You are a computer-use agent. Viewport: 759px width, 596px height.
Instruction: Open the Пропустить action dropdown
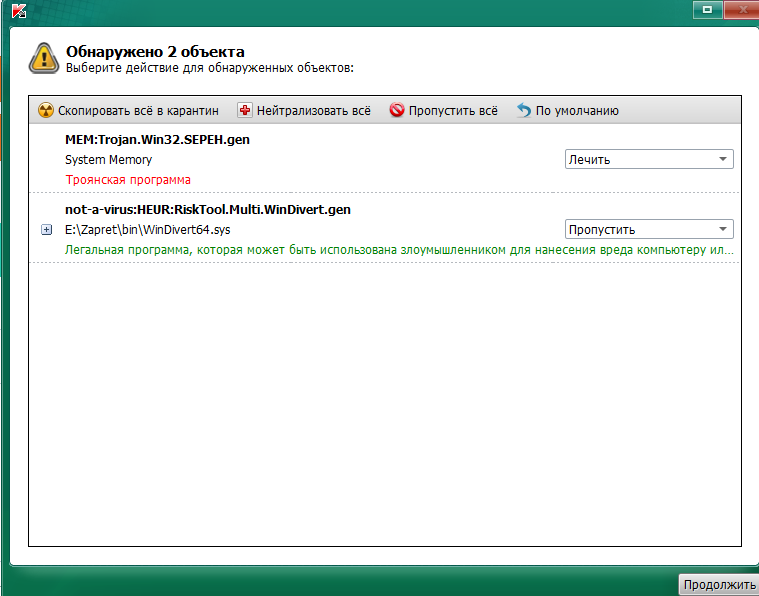(649, 229)
